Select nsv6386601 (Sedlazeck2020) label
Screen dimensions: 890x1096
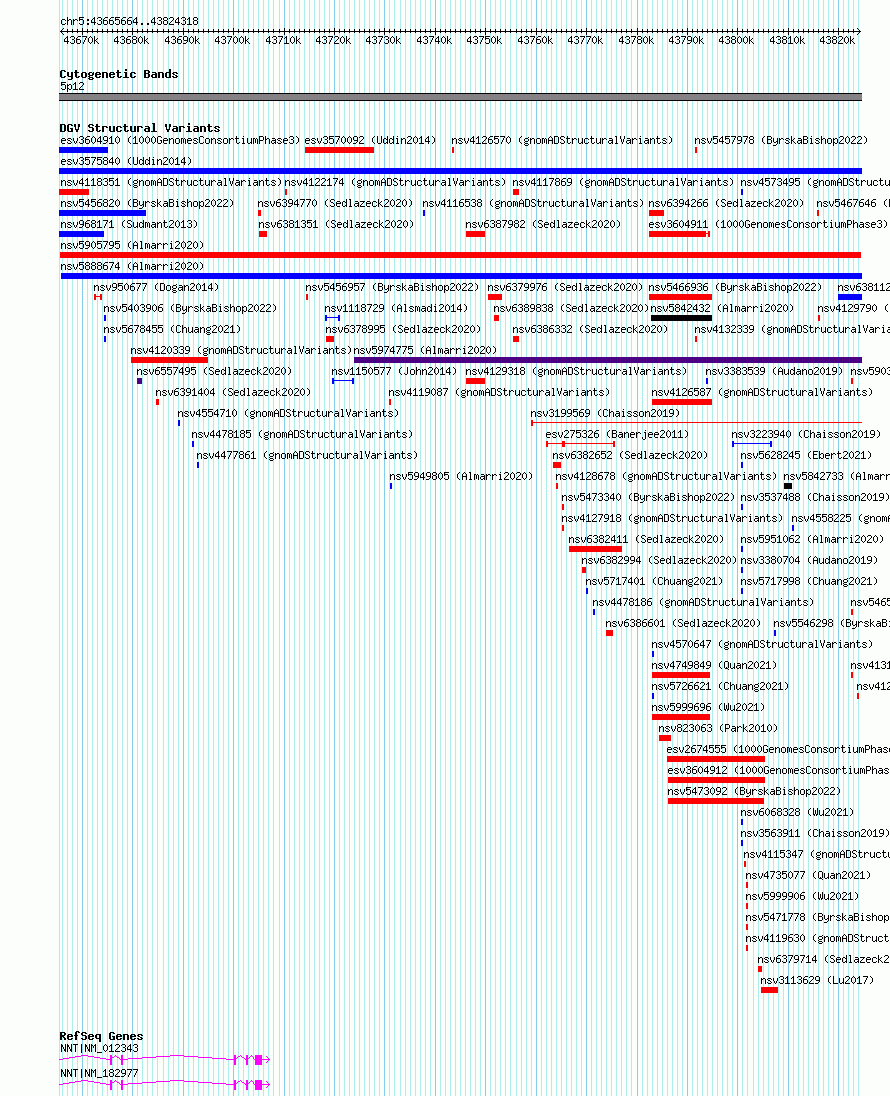click(x=682, y=622)
